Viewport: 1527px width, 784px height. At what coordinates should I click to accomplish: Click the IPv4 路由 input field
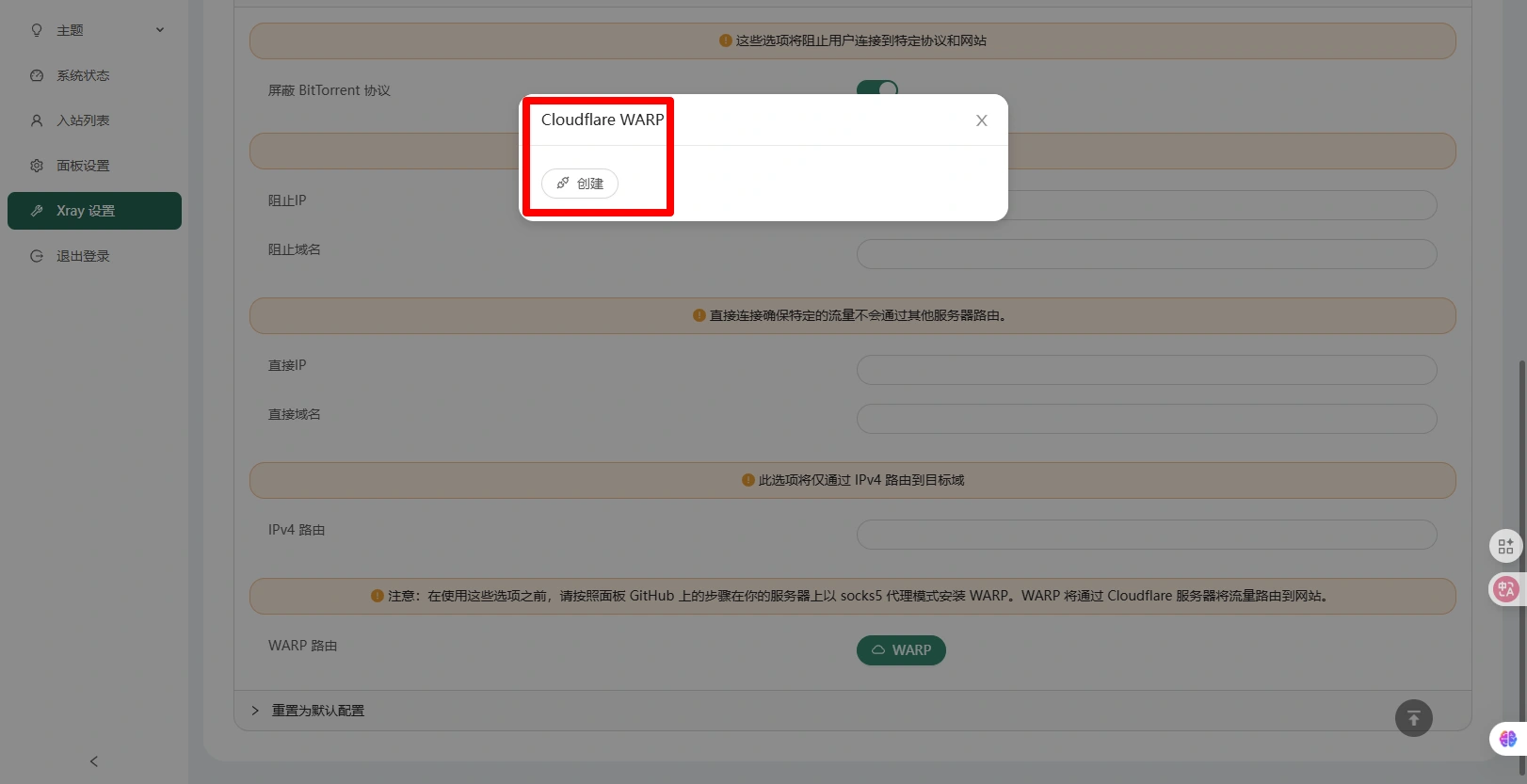[1146, 535]
